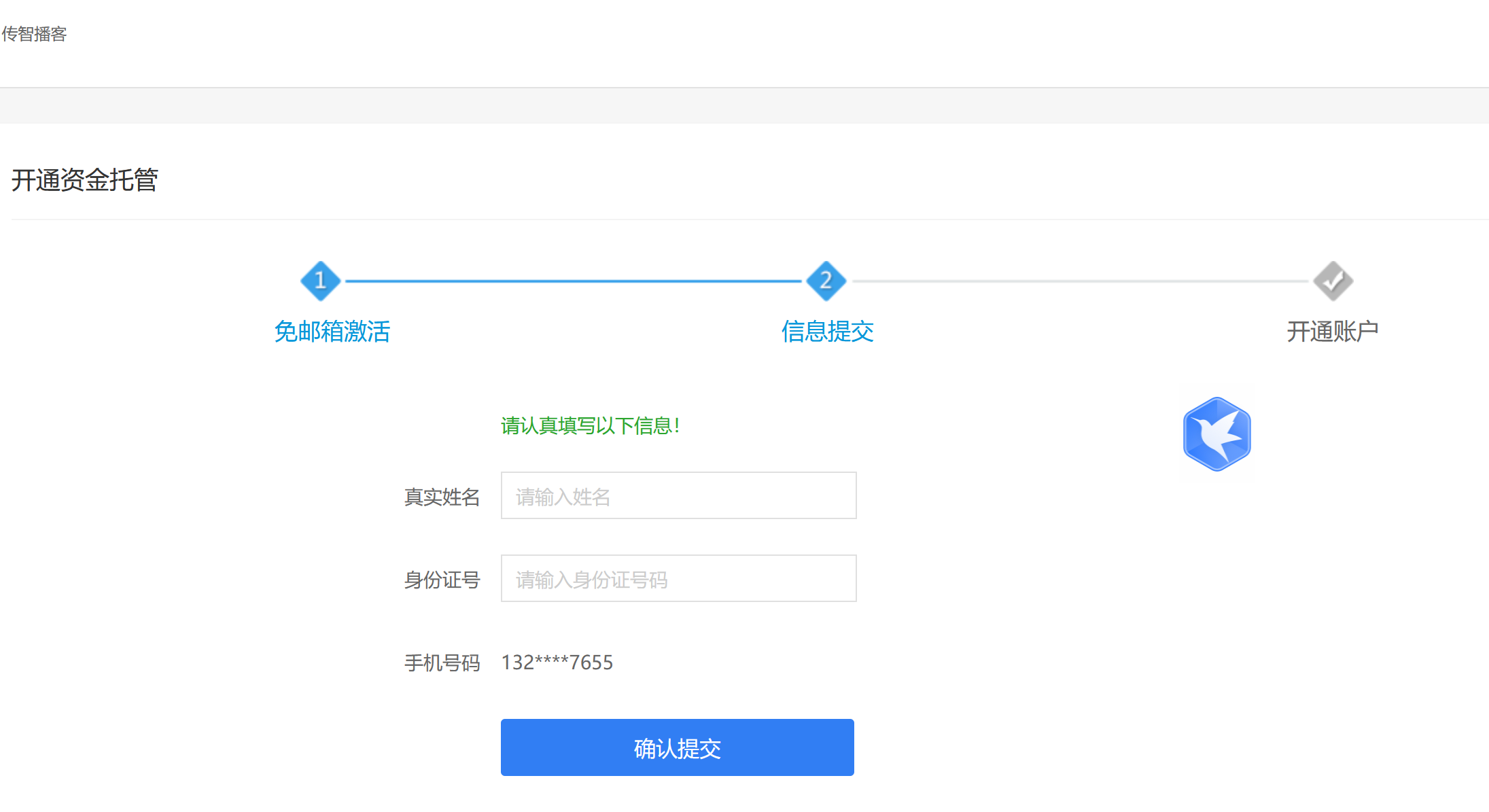Click the gray navigation bar below header

(x=744, y=105)
